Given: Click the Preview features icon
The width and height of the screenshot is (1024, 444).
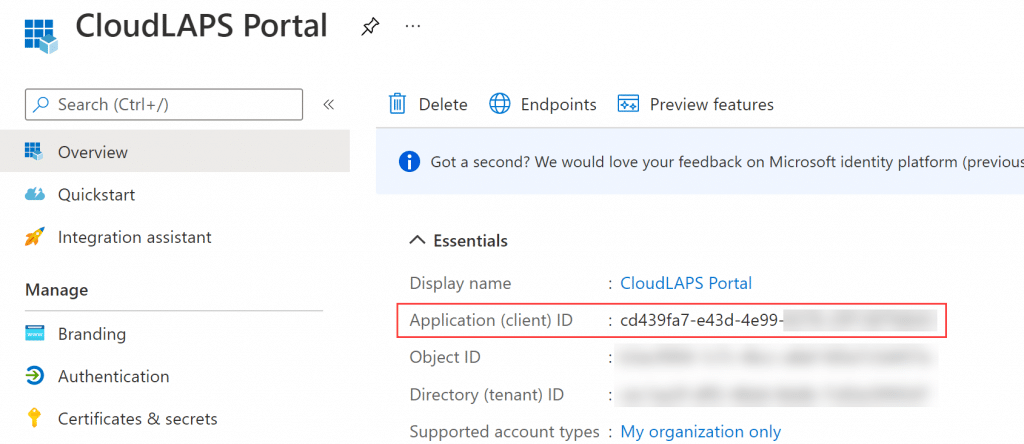Looking at the screenshot, I should 628,104.
